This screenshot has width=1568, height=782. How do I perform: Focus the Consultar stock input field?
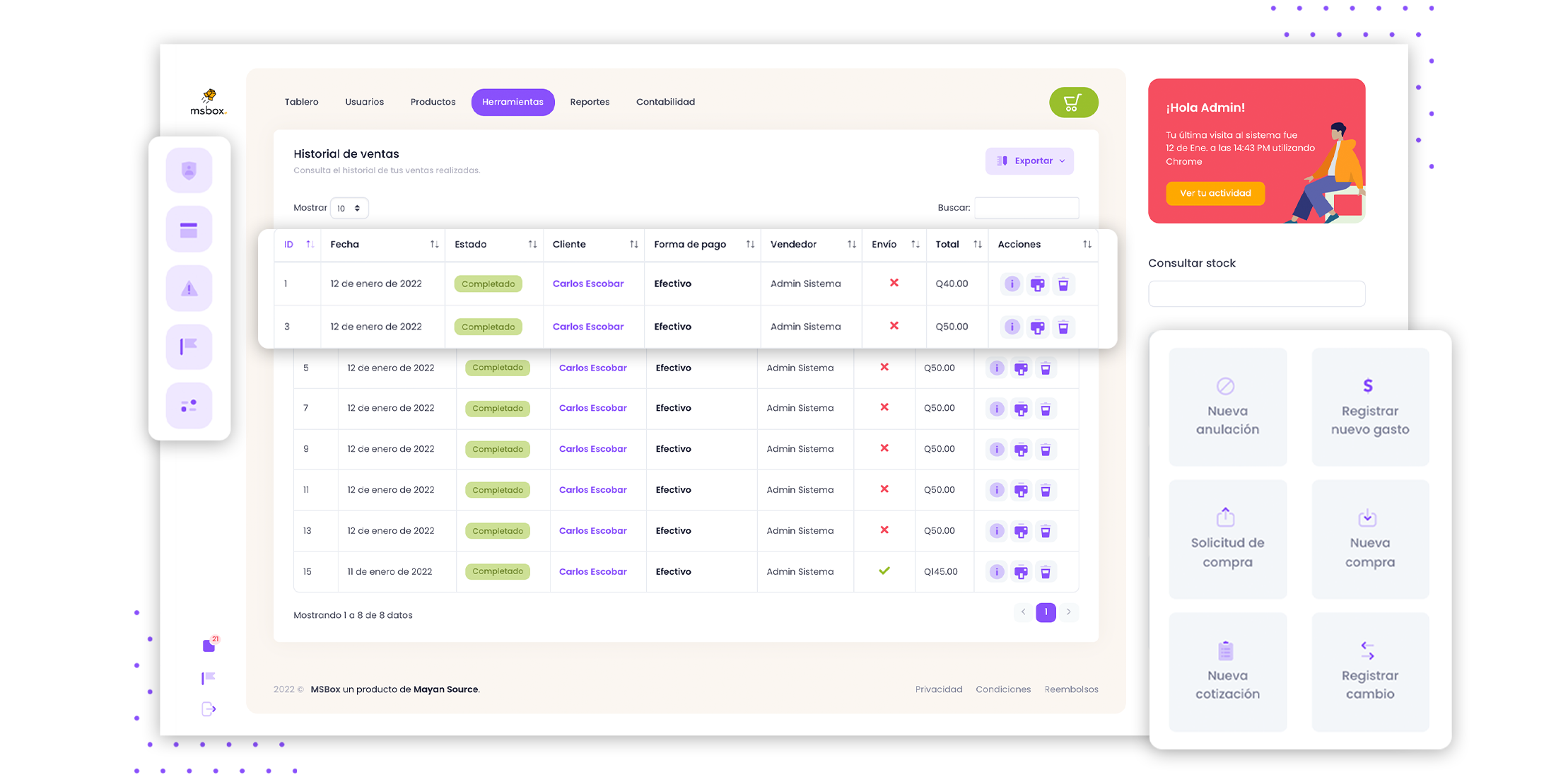point(1256,293)
